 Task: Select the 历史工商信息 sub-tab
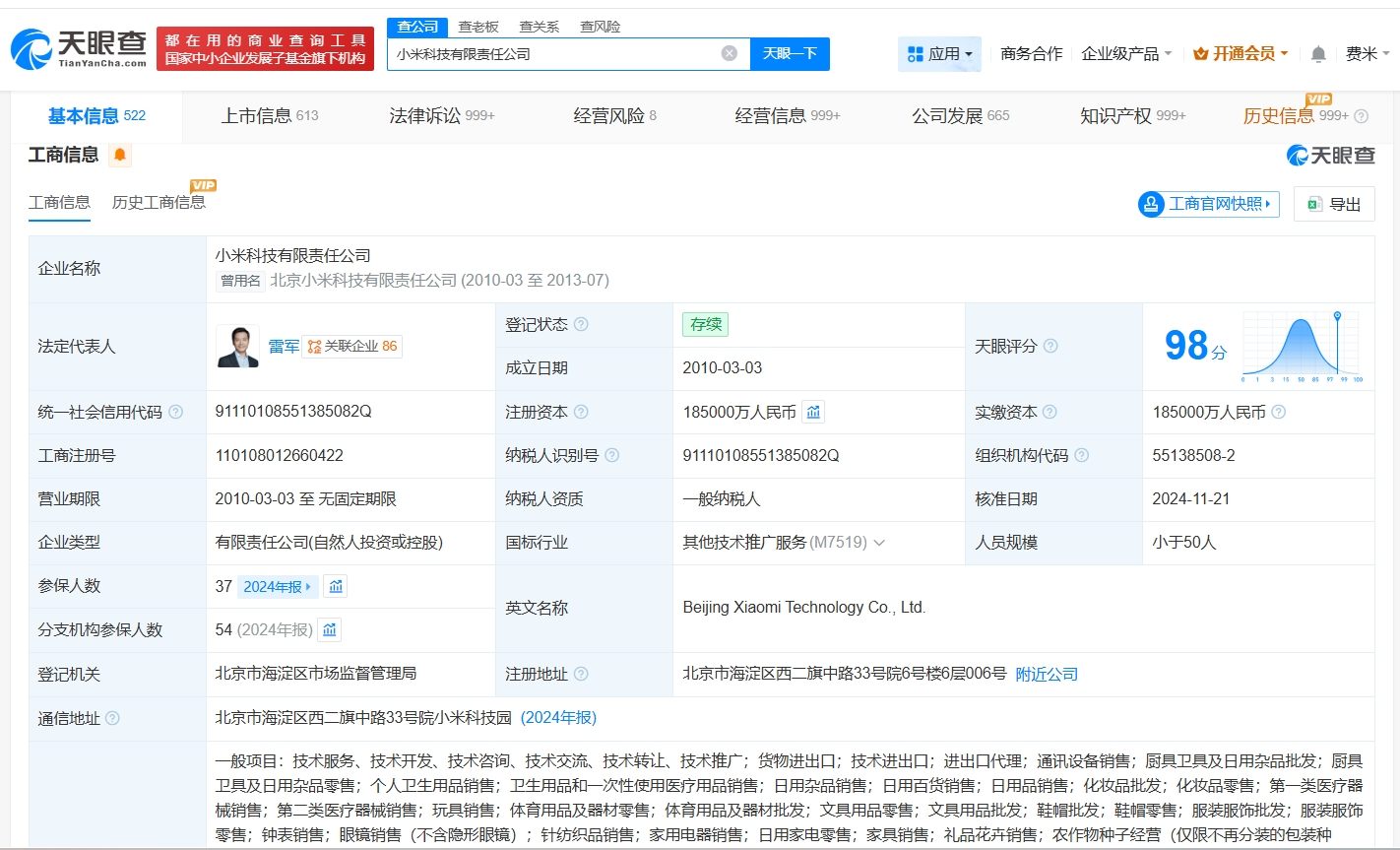pos(159,202)
